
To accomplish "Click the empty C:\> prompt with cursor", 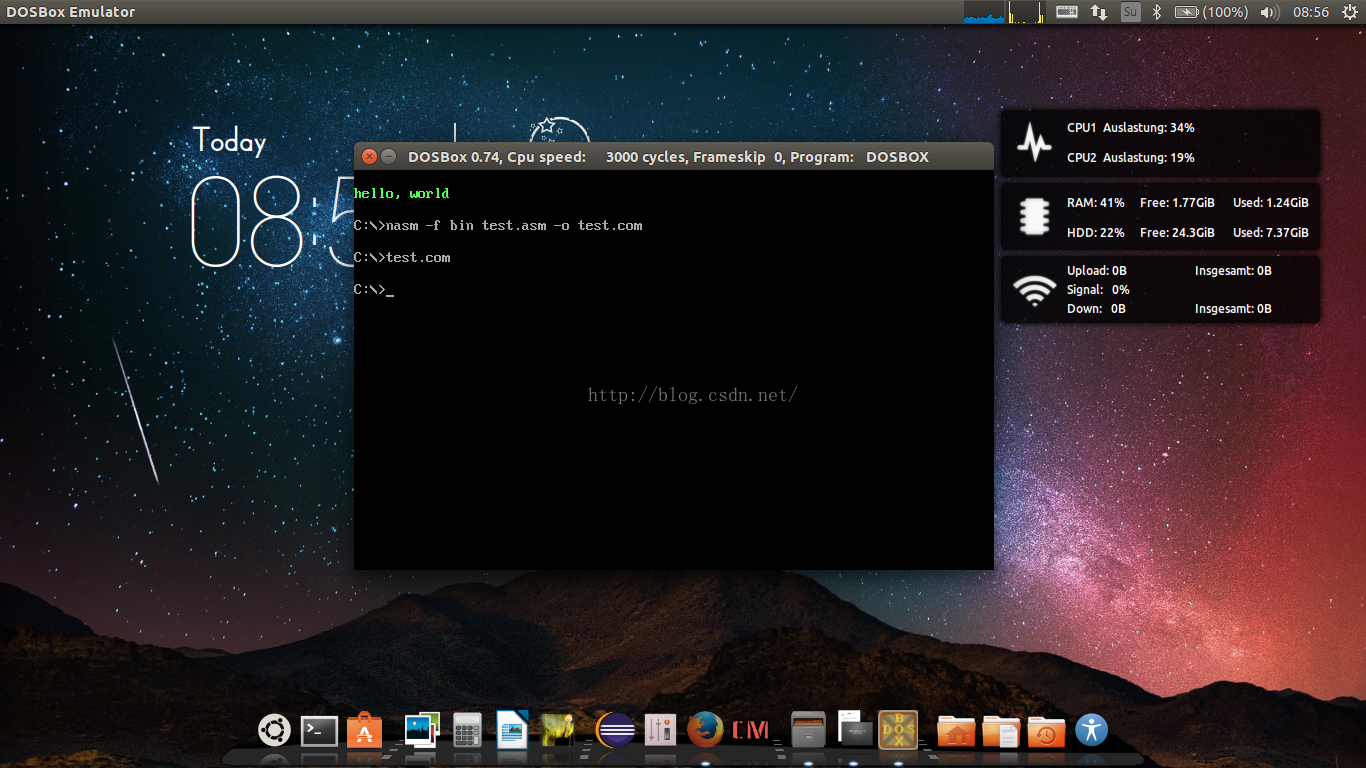I will pos(374,290).
